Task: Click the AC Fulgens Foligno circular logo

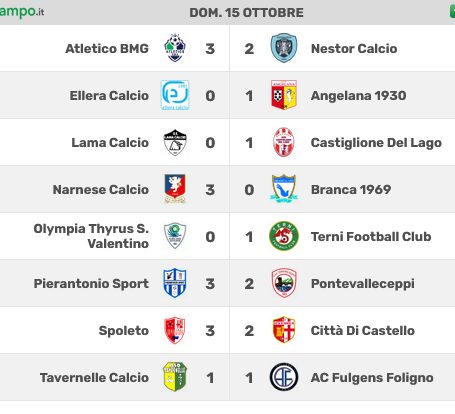Action: (x=284, y=377)
